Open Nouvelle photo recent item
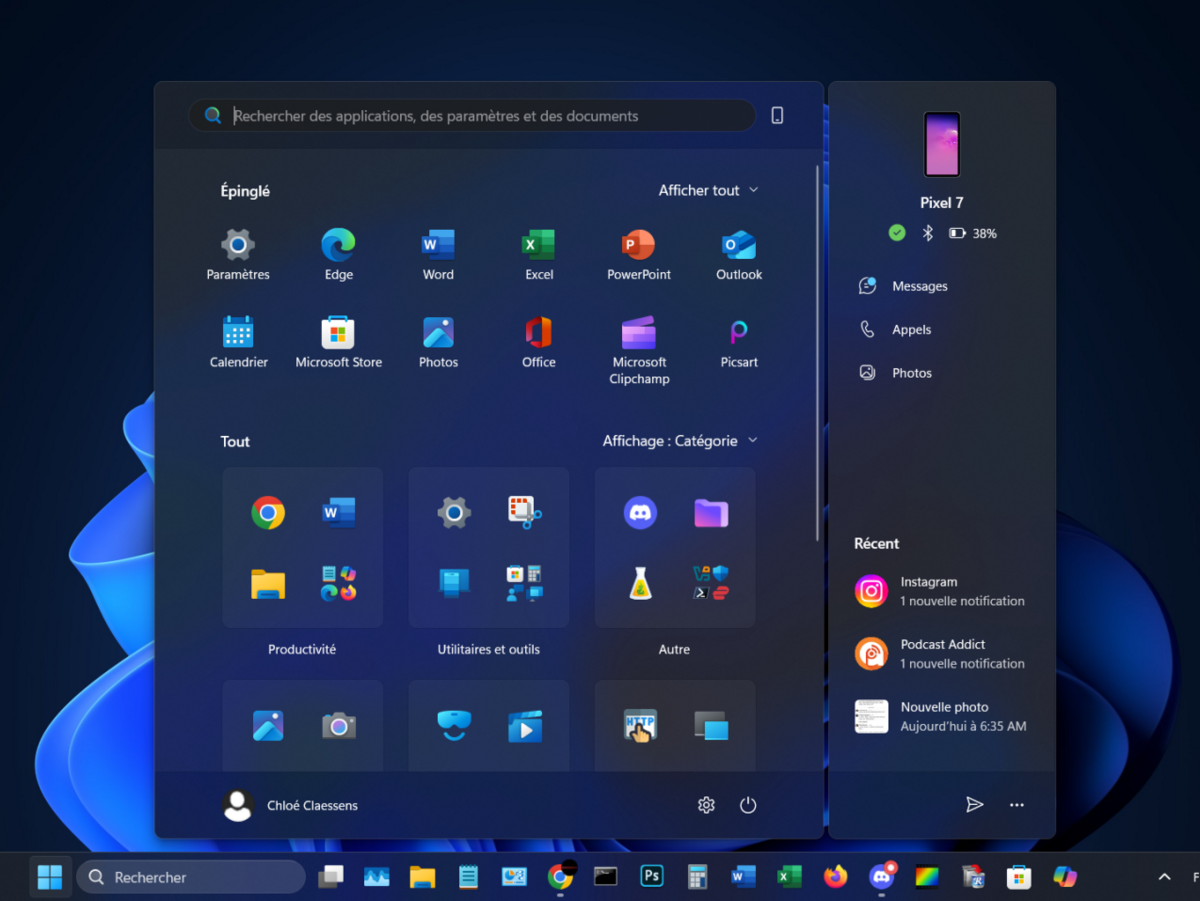 (941, 716)
